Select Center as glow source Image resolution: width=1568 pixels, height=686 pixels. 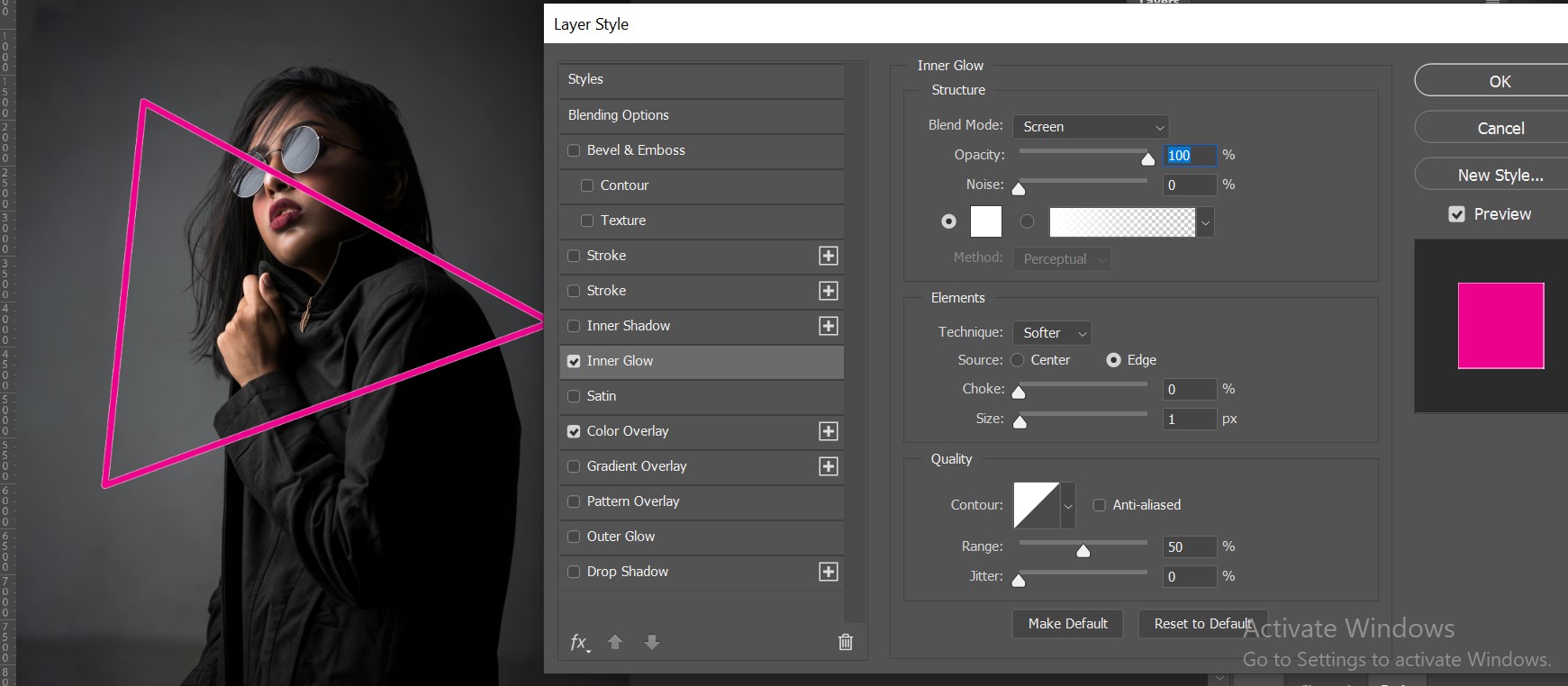(x=1018, y=360)
